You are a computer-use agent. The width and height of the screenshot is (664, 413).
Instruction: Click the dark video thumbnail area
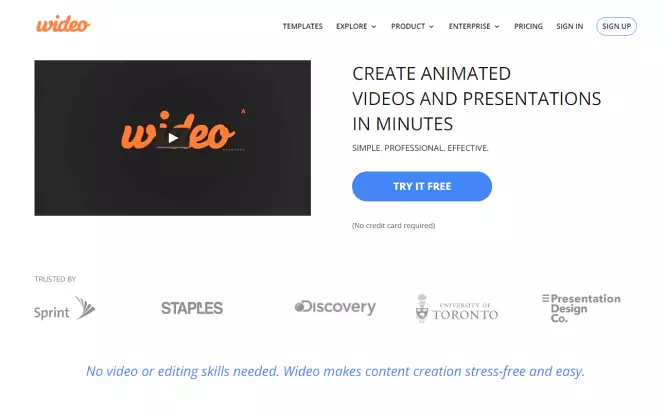coord(172,138)
